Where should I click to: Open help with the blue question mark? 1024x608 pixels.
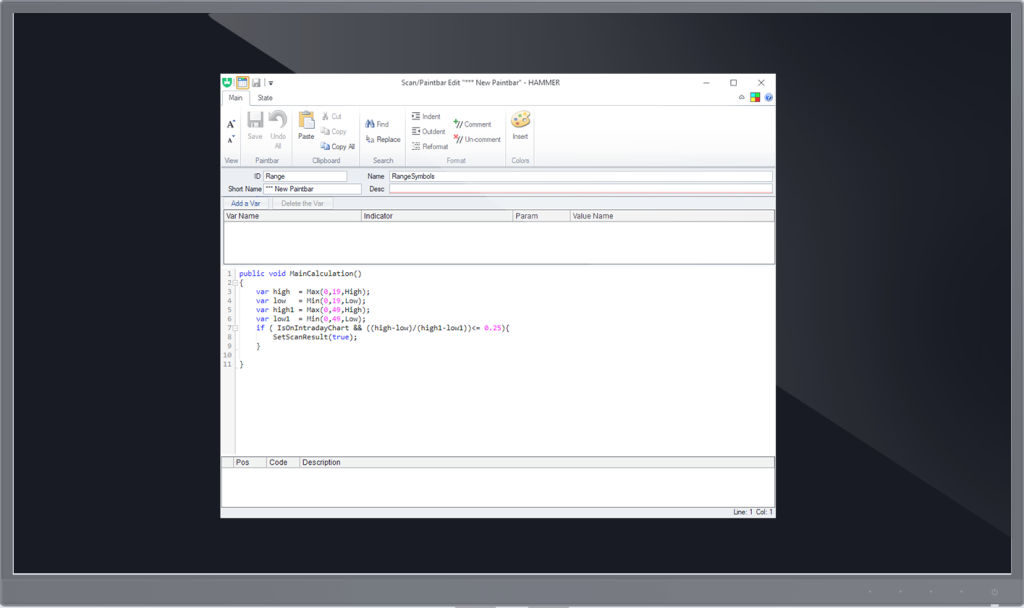(x=769, y=97)
